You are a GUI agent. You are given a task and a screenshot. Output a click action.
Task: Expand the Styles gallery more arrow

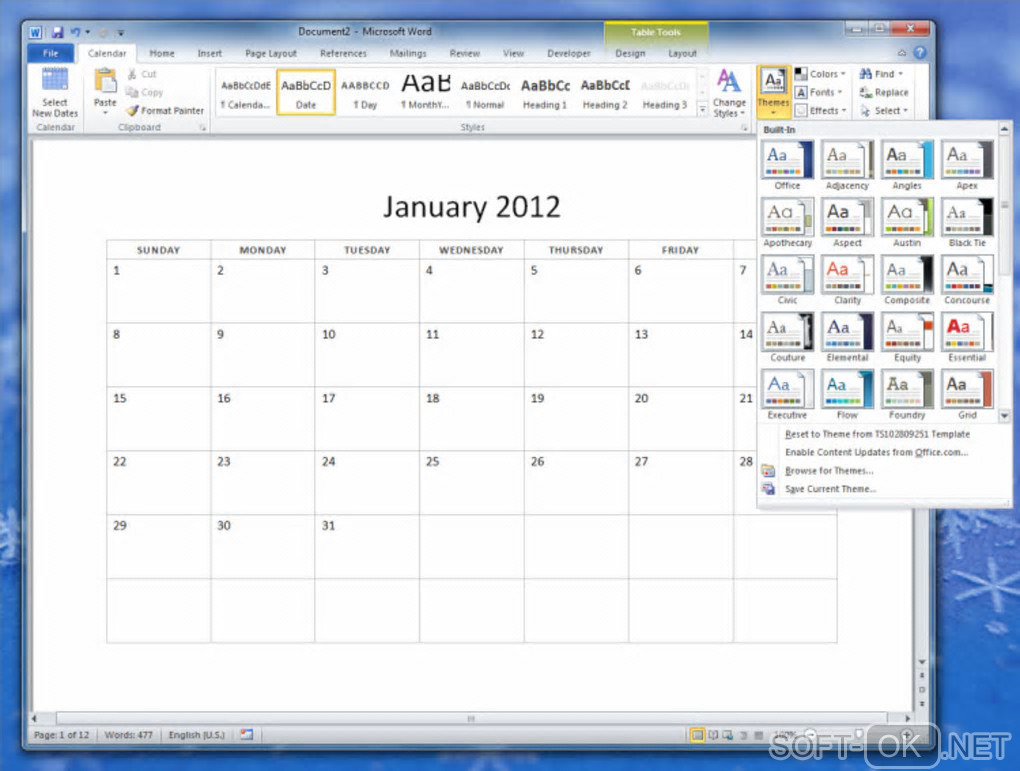coord(702,110)
